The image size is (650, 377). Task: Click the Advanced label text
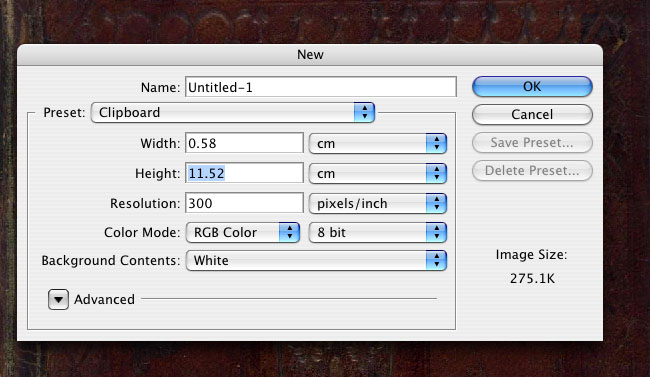pyautogui.click(x=104, y=299)
